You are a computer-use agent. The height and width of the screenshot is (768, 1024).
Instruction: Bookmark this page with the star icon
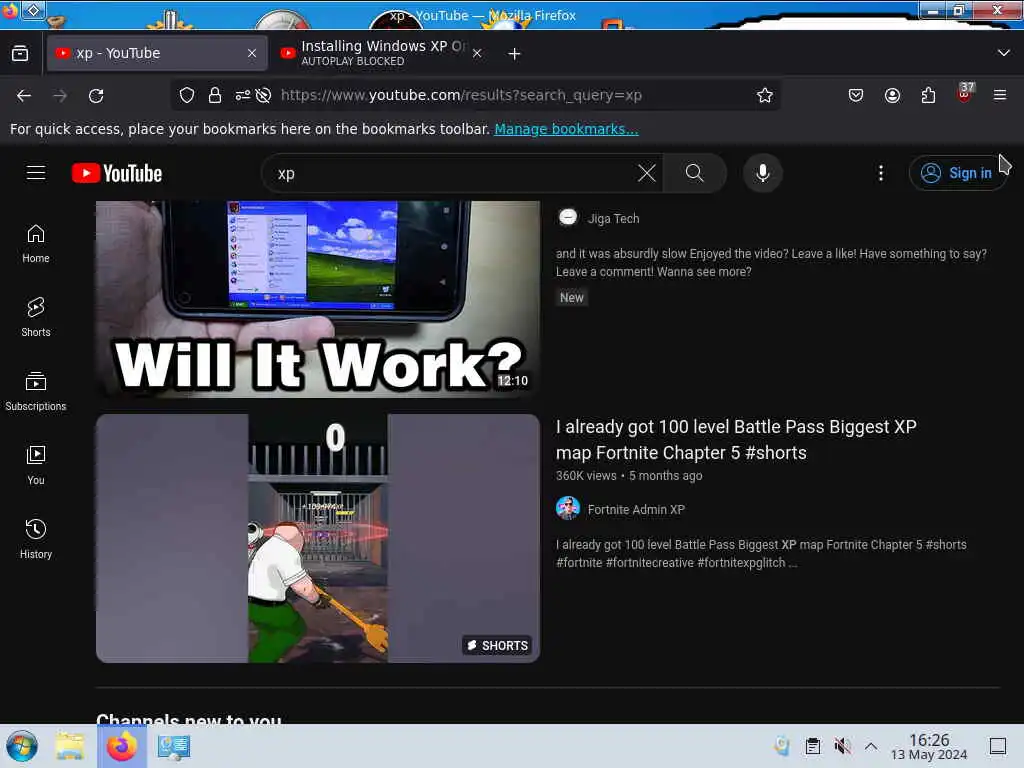[765, 95]
